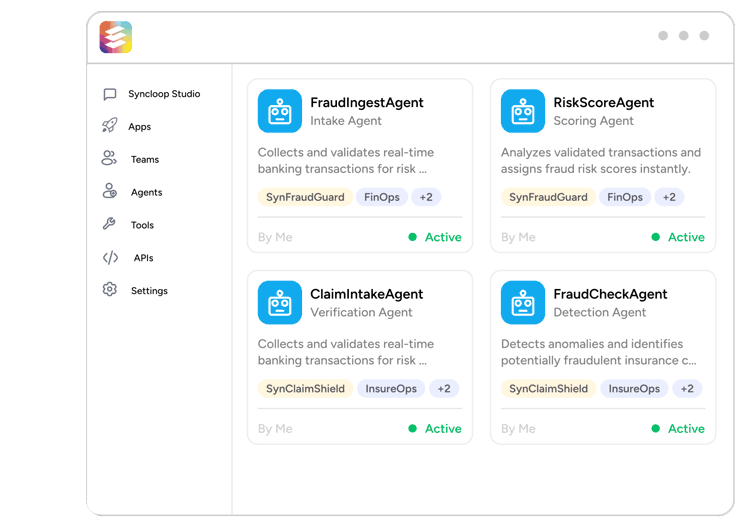The image size is (750, 527).
Task: Click the Agents sidebar icon
Action: [110, 192]
